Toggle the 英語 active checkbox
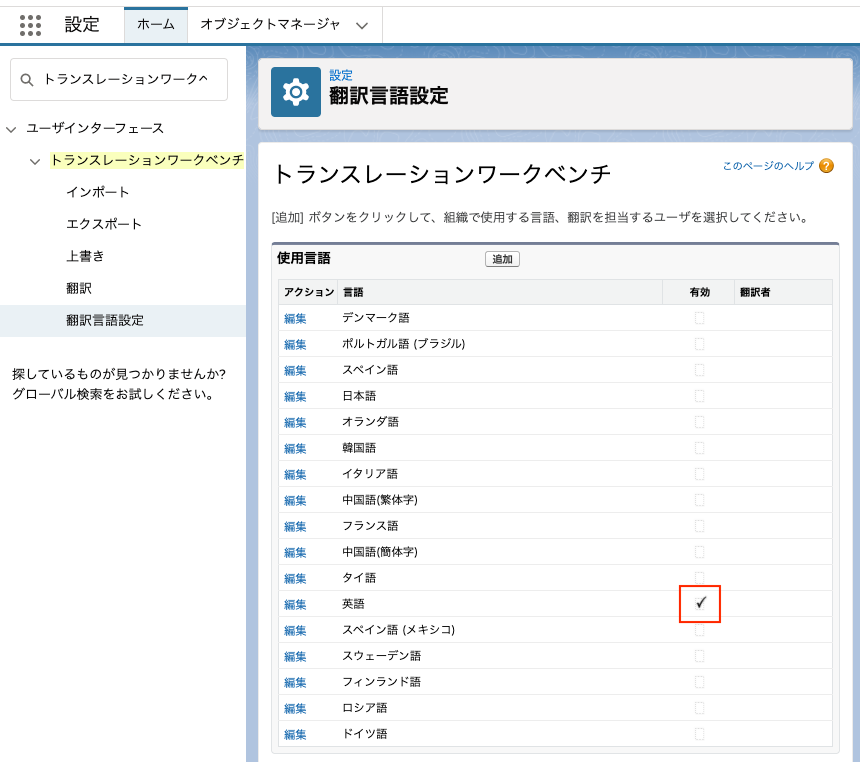This screenshot has width=860, height=762. [700, 603]
